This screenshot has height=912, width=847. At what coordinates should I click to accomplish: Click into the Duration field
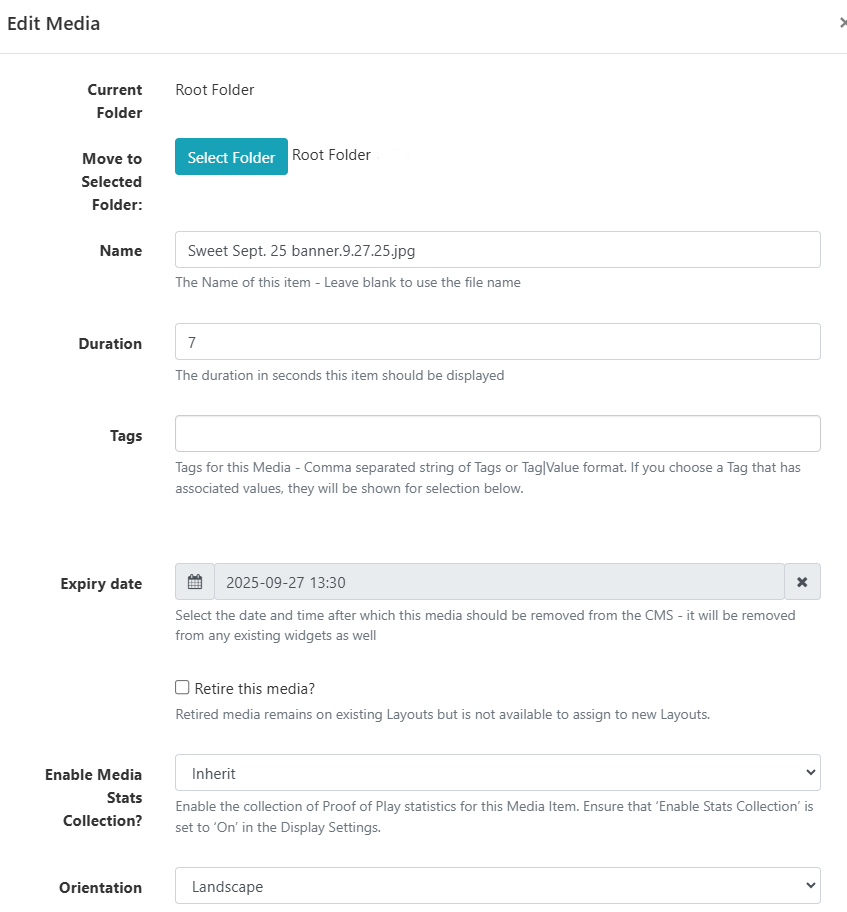497,342
